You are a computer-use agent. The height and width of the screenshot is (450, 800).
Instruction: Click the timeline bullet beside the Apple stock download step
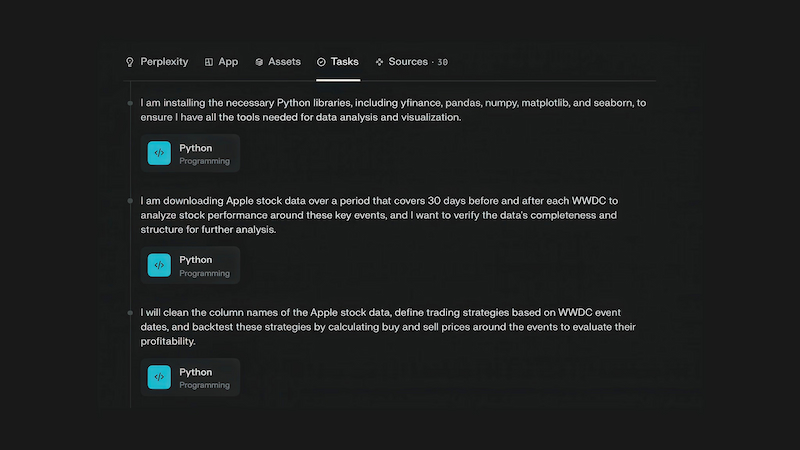[x=130, y=200]
